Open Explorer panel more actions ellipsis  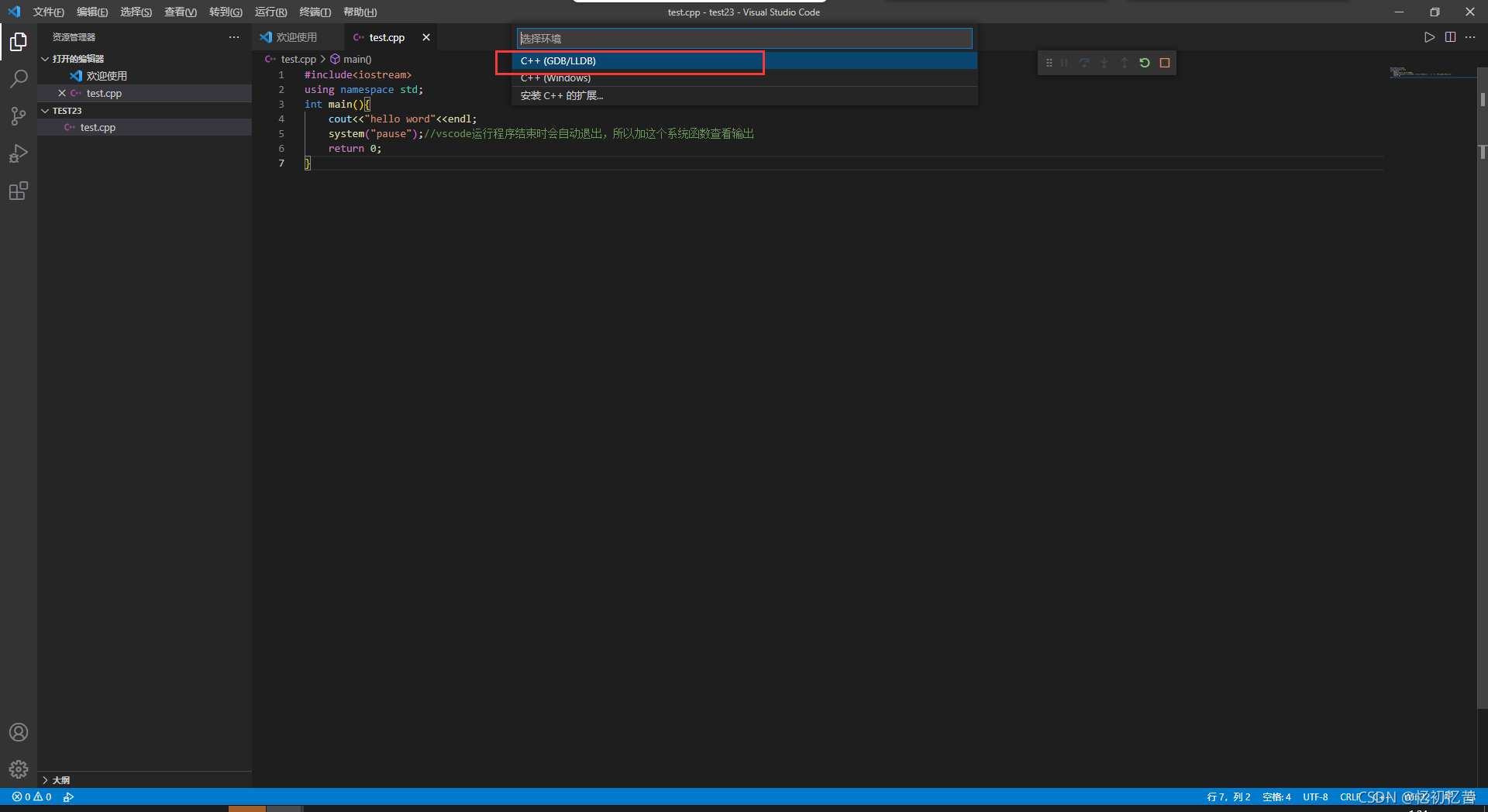[x=234, y=37]
